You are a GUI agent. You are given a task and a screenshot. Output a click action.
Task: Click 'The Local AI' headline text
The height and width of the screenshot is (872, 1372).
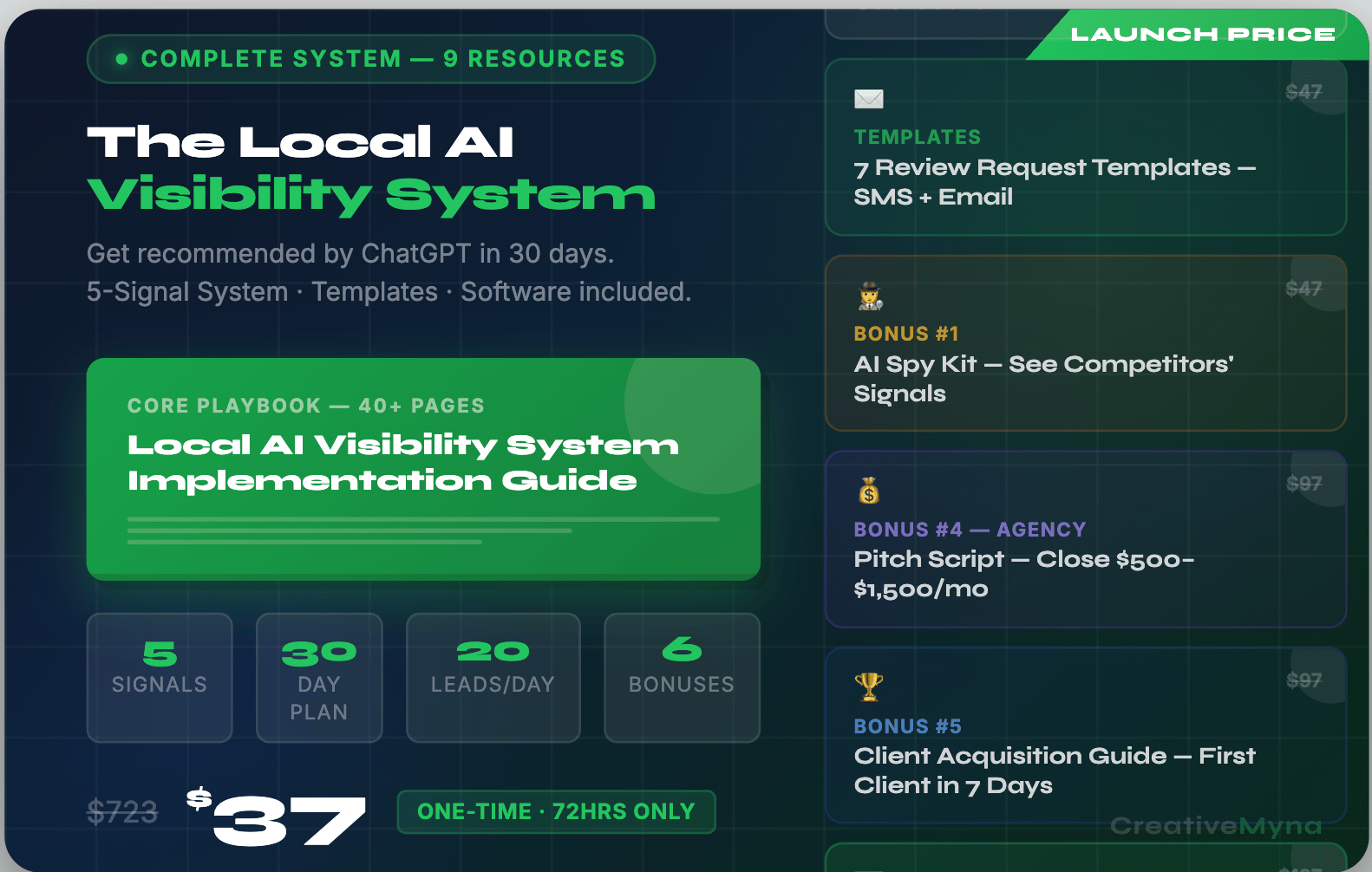point(301,142)
